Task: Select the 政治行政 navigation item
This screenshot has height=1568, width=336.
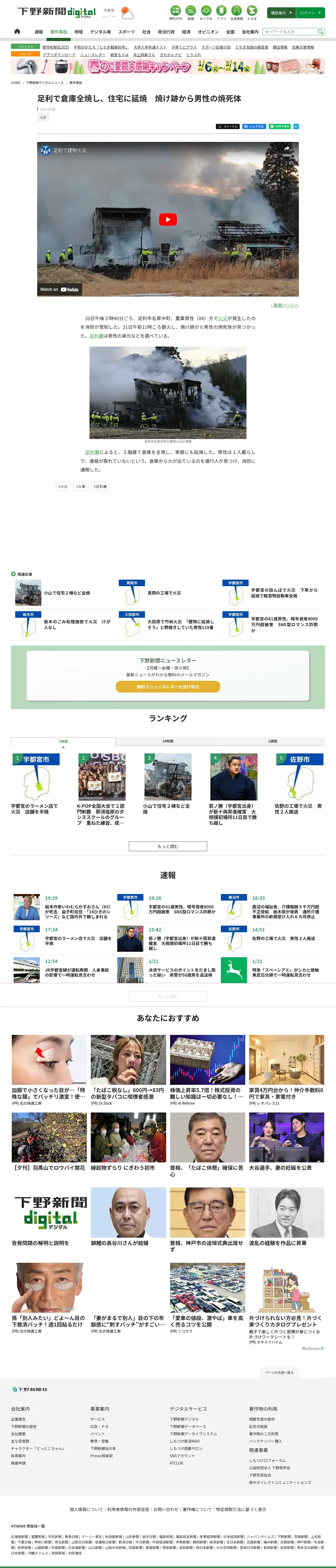Action: [166, 32]
